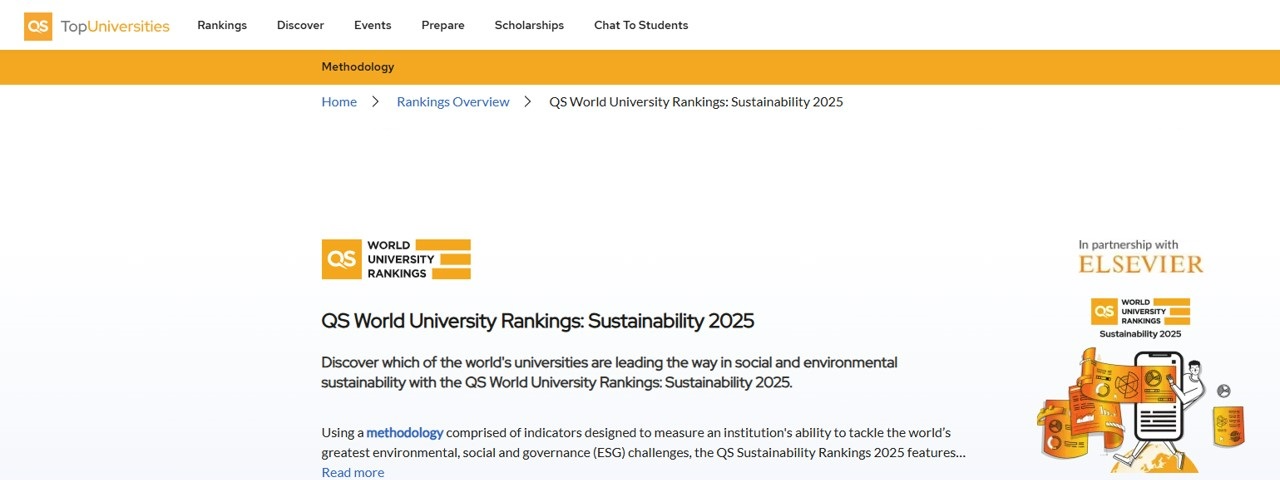Click the small Sustainability 2025 badge logo
The height and width of the screenshot is (480, 1280).
click(1140, 318)
